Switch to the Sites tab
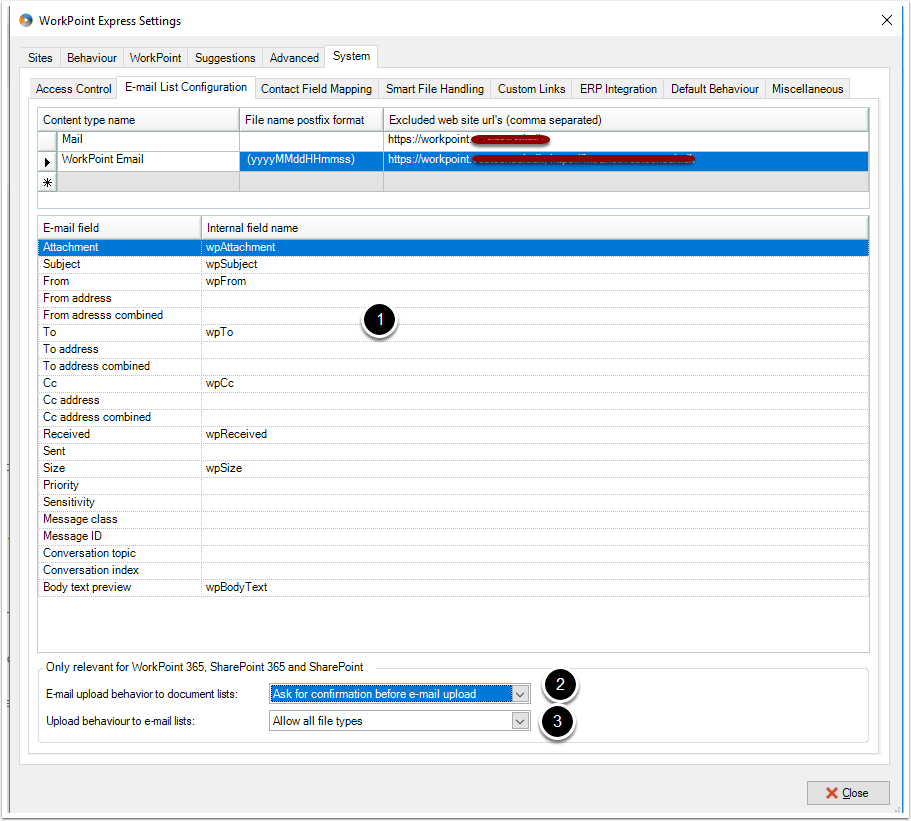Viewport: 911px width, 821px height. [x=40, y=58]
